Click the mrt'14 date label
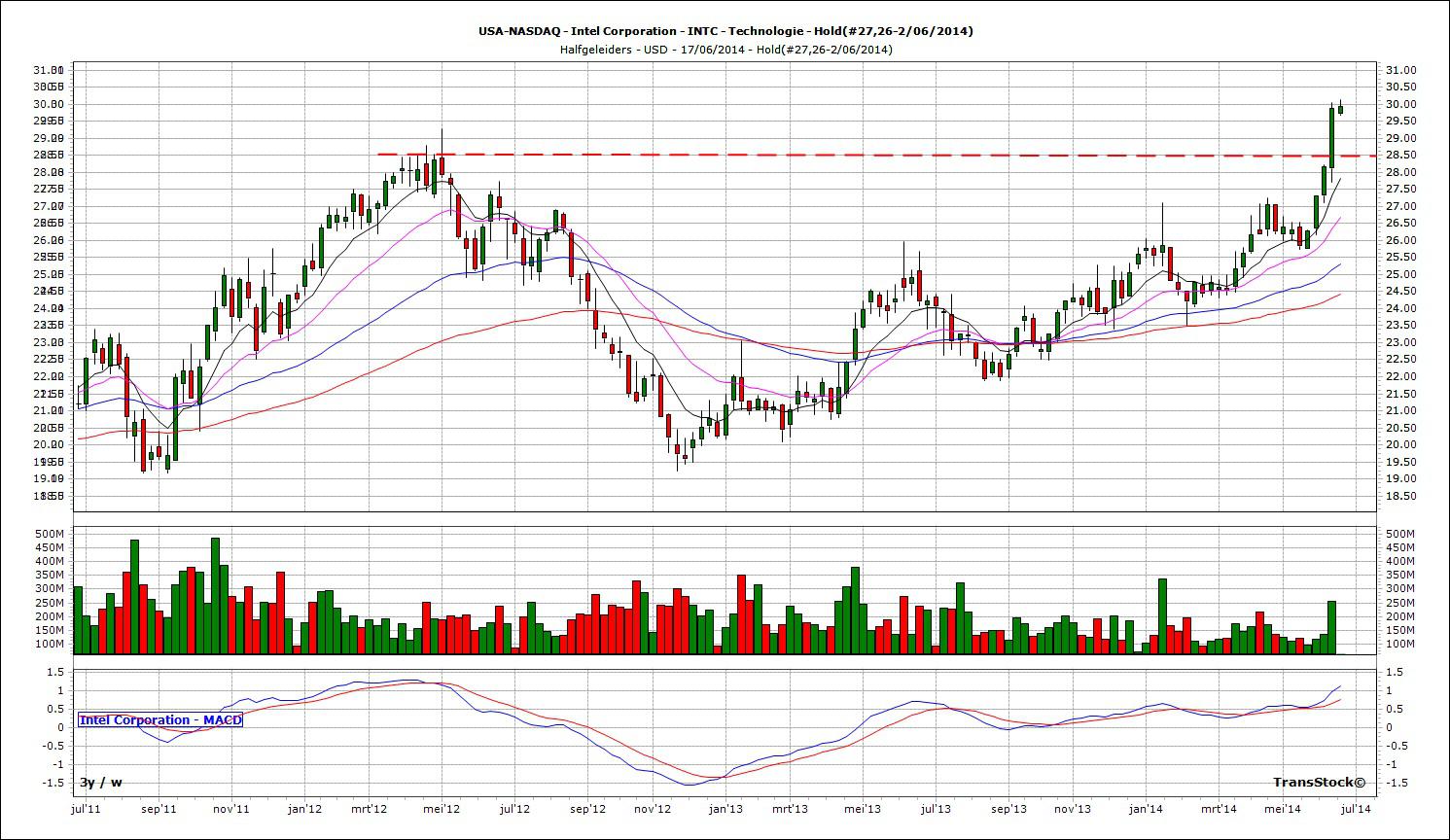Screen dimensions: 1450x840 (x=1219, y=809)
